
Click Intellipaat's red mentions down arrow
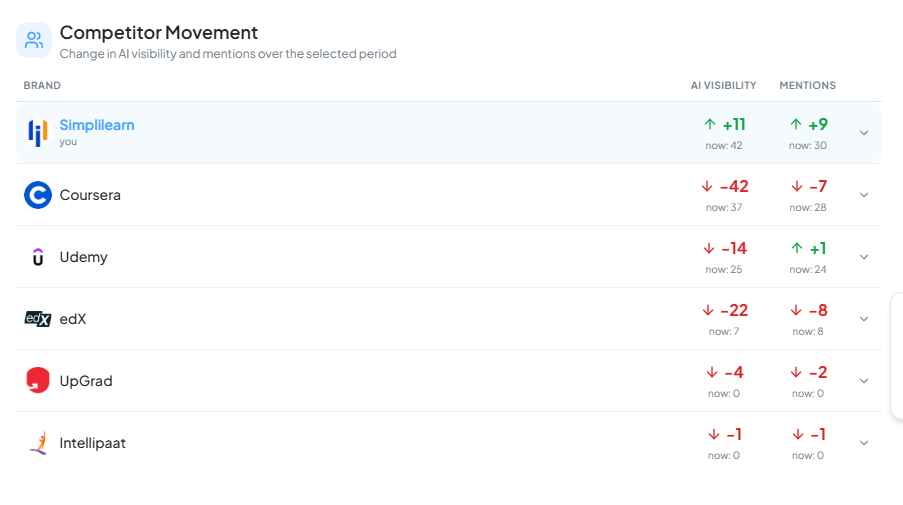[798, 434]
